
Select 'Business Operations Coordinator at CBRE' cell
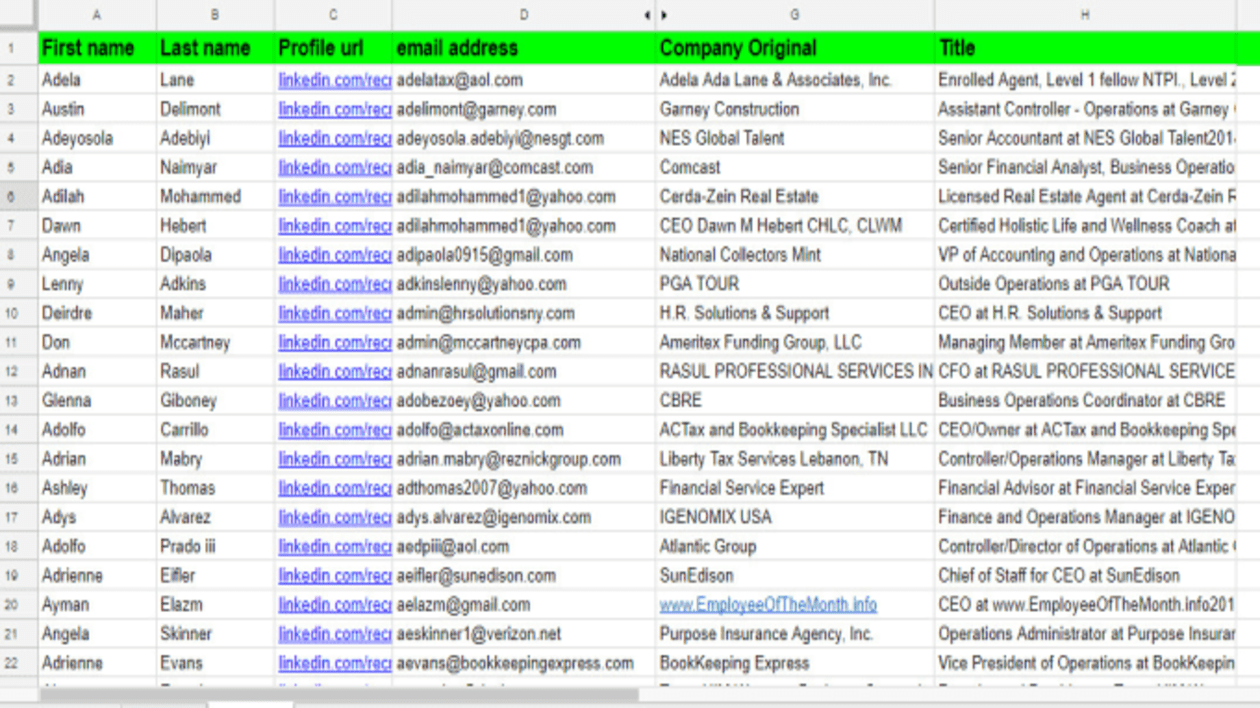point(1085,401)
